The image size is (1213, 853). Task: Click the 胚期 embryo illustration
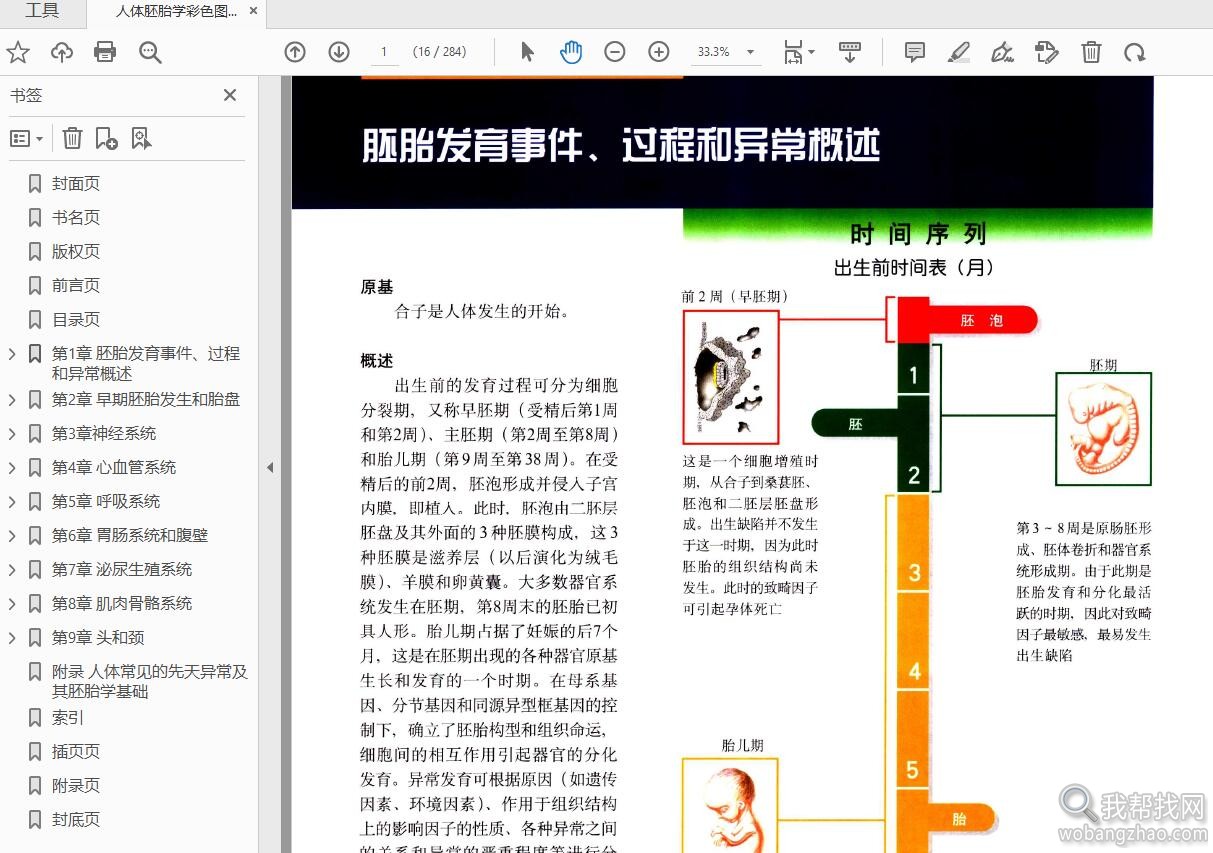click(x=1103, y=429)
